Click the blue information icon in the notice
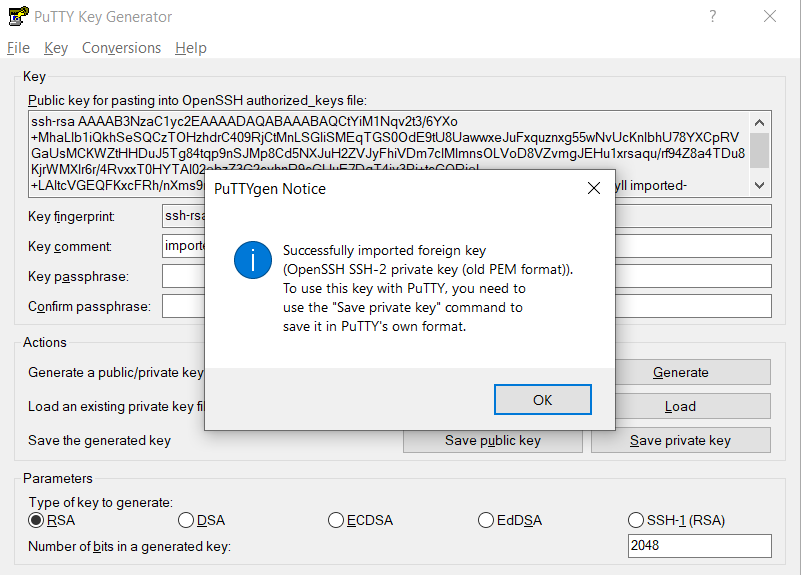801x575 pixels. [253, 260]
